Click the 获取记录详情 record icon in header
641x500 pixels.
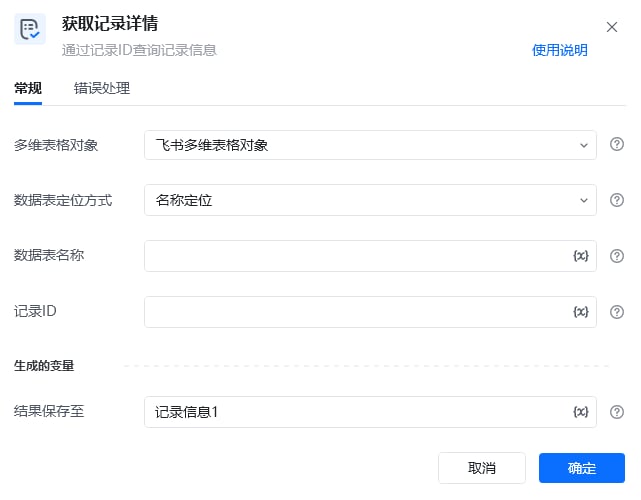[x=30, y=29]
